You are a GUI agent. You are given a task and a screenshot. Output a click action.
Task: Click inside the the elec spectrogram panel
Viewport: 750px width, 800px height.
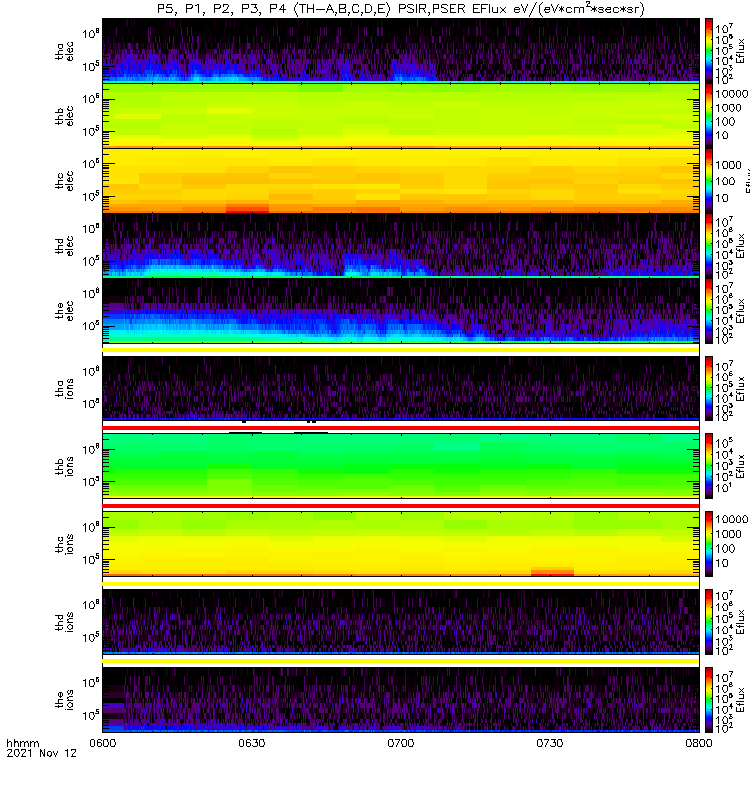coord(401,311)
